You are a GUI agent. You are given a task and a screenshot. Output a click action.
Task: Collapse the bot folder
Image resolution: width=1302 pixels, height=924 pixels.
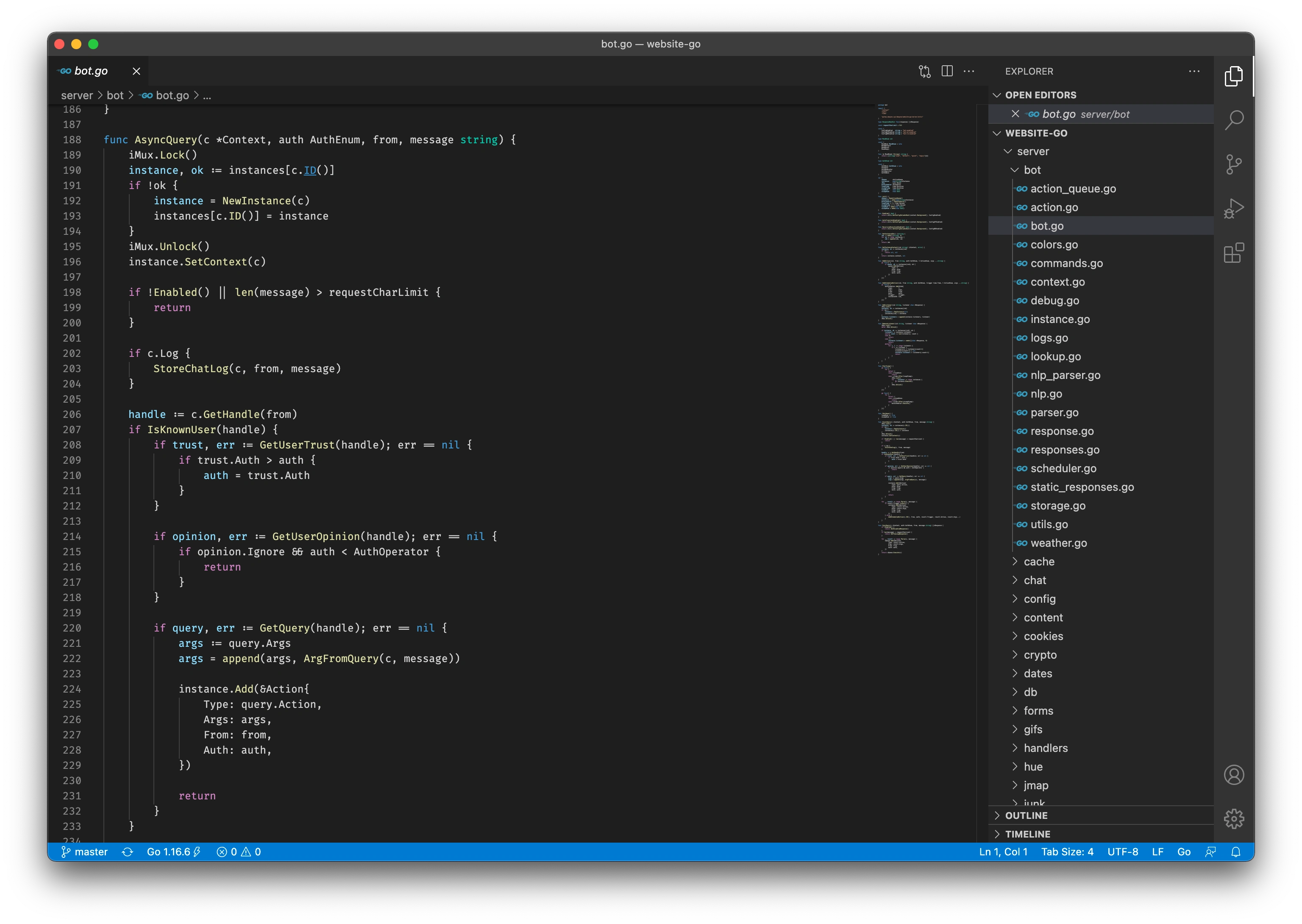[1101, 170]
